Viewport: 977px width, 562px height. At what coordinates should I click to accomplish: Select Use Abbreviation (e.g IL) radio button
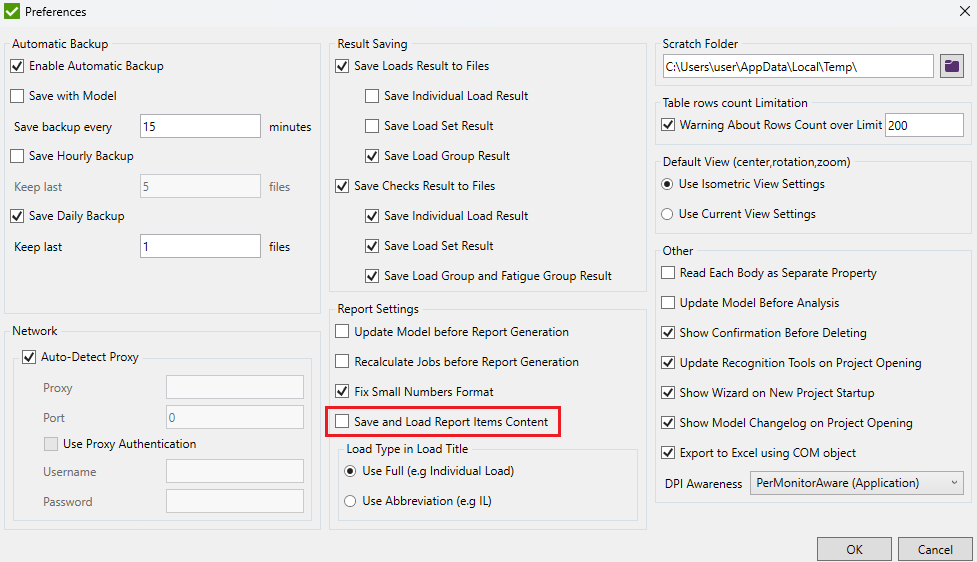click(350, 501)
